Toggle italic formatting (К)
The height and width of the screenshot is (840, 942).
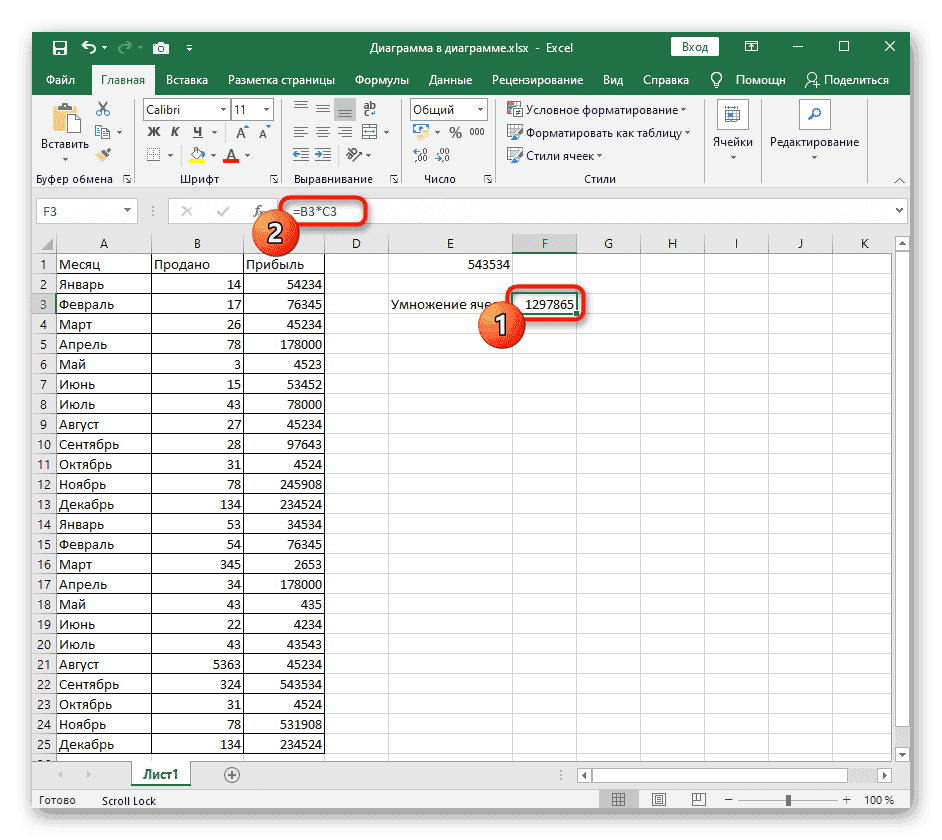175,132
